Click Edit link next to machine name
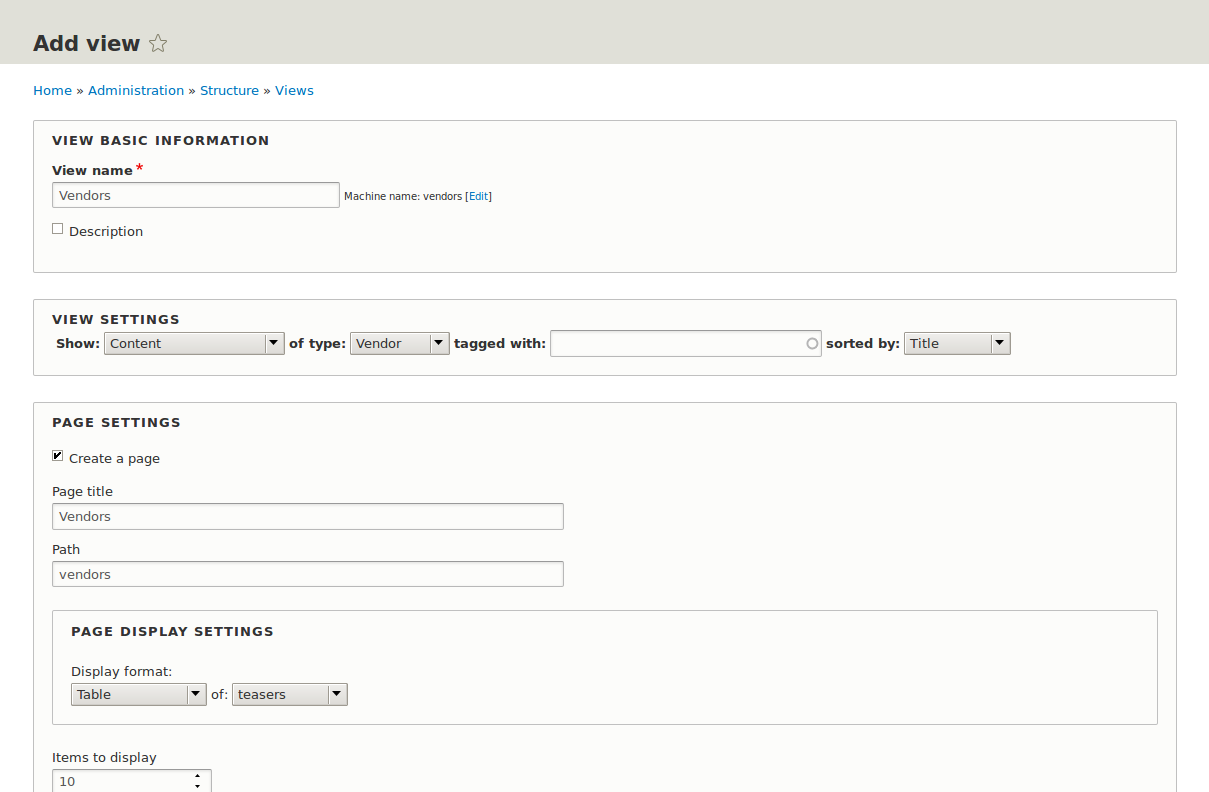 point(478,197)
